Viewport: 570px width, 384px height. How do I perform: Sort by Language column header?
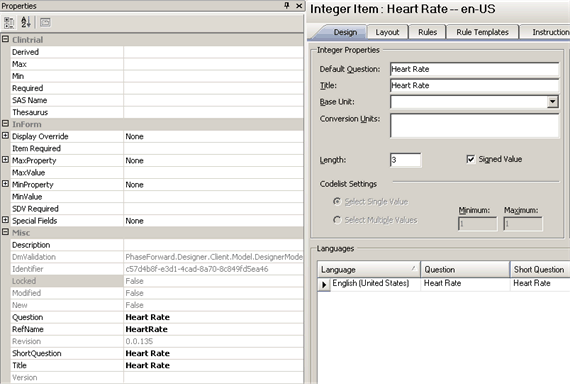click(x=369, y=269)
